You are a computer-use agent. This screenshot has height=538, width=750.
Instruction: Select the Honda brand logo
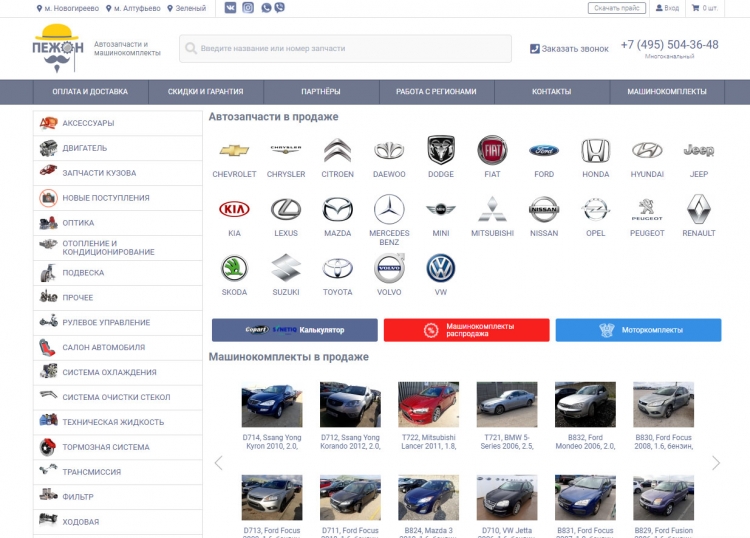click(596, 151)
